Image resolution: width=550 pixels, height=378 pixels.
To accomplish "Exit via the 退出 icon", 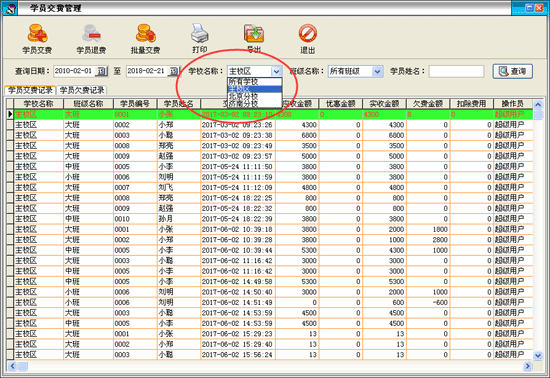I will pos(308,39).
